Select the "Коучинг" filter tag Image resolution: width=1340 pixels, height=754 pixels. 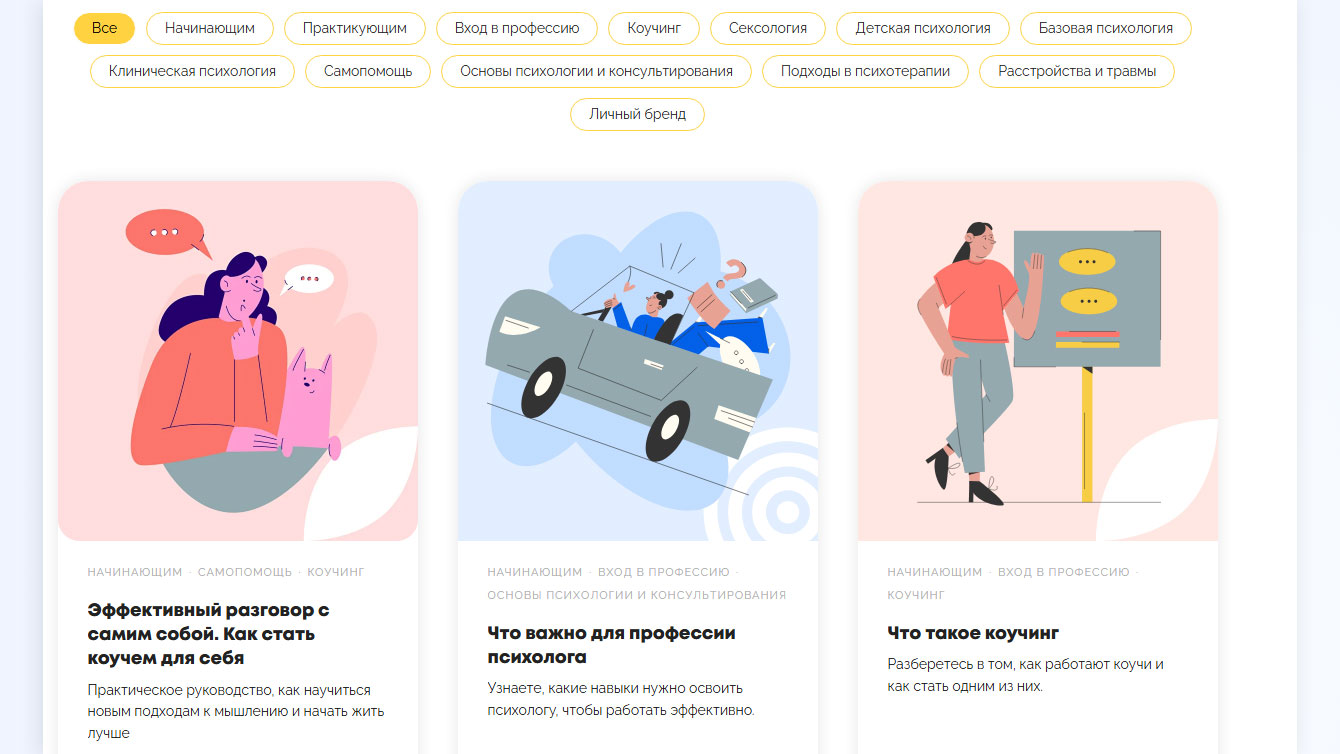[654, 28]
